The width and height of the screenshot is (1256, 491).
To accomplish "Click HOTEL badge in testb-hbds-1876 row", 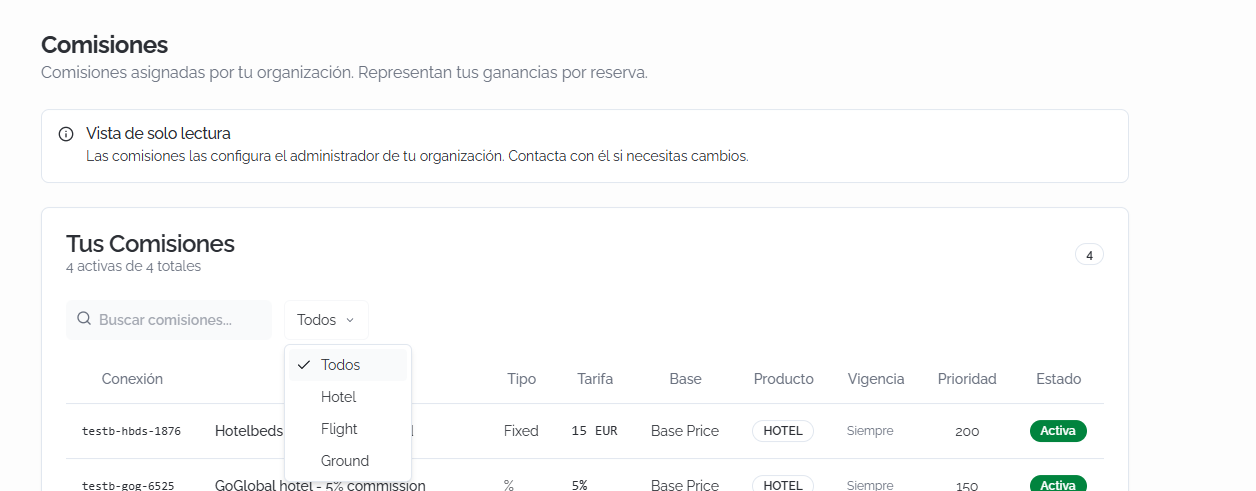I will click(x=783, y=431).
